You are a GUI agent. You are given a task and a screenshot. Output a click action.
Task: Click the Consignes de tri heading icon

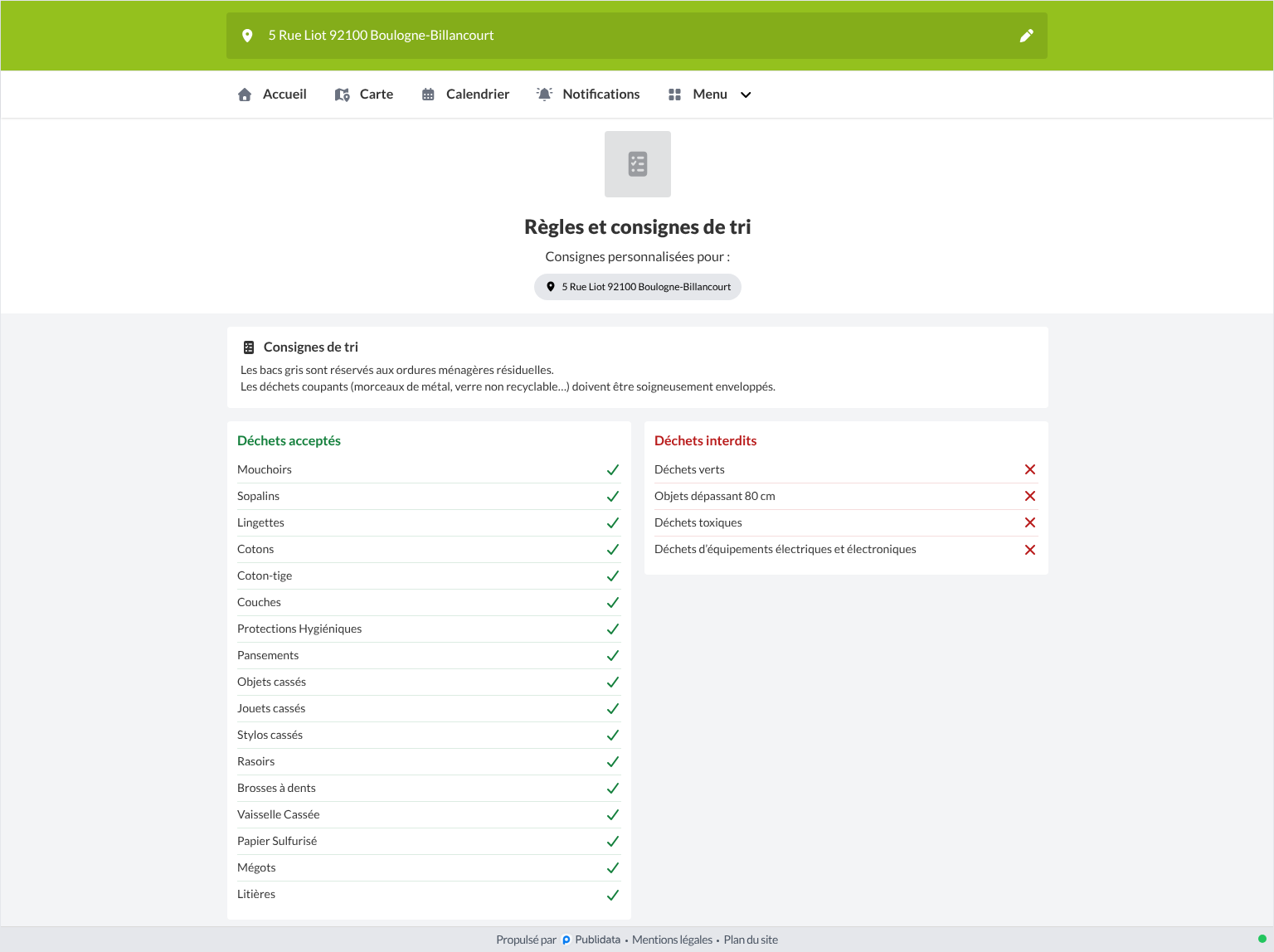249,347
